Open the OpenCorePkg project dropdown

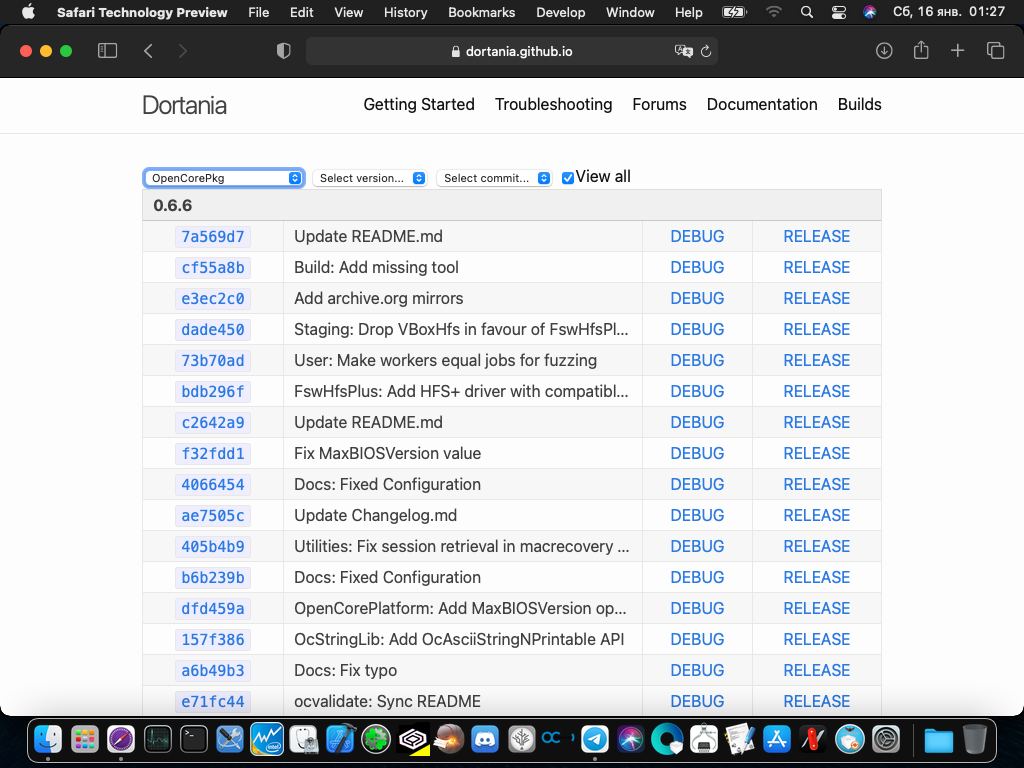click(224, 178)
